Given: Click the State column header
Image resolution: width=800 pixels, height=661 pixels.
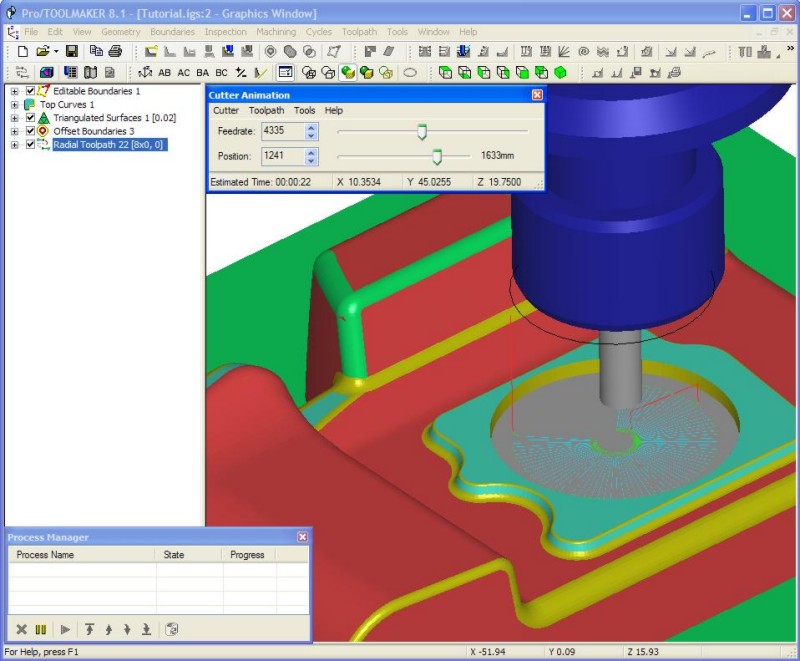Looking at the screenshot, I should point(188,555).
